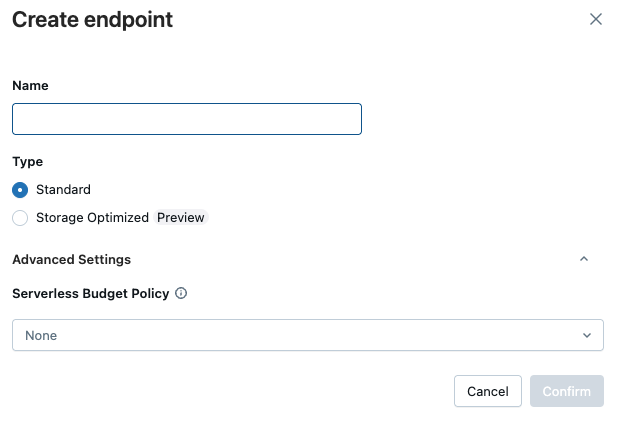The height and width of the screenshot is (421, 618).
Task: Click the Storage Optimized label text
Action: (x=92, y=217)
